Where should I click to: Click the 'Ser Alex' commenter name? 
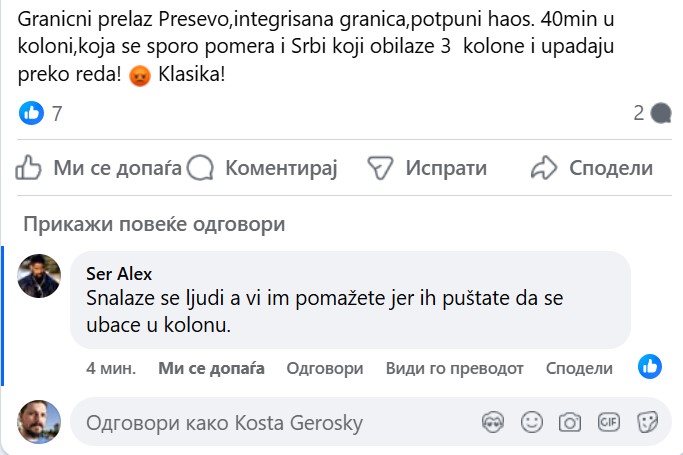click(120, 274)
